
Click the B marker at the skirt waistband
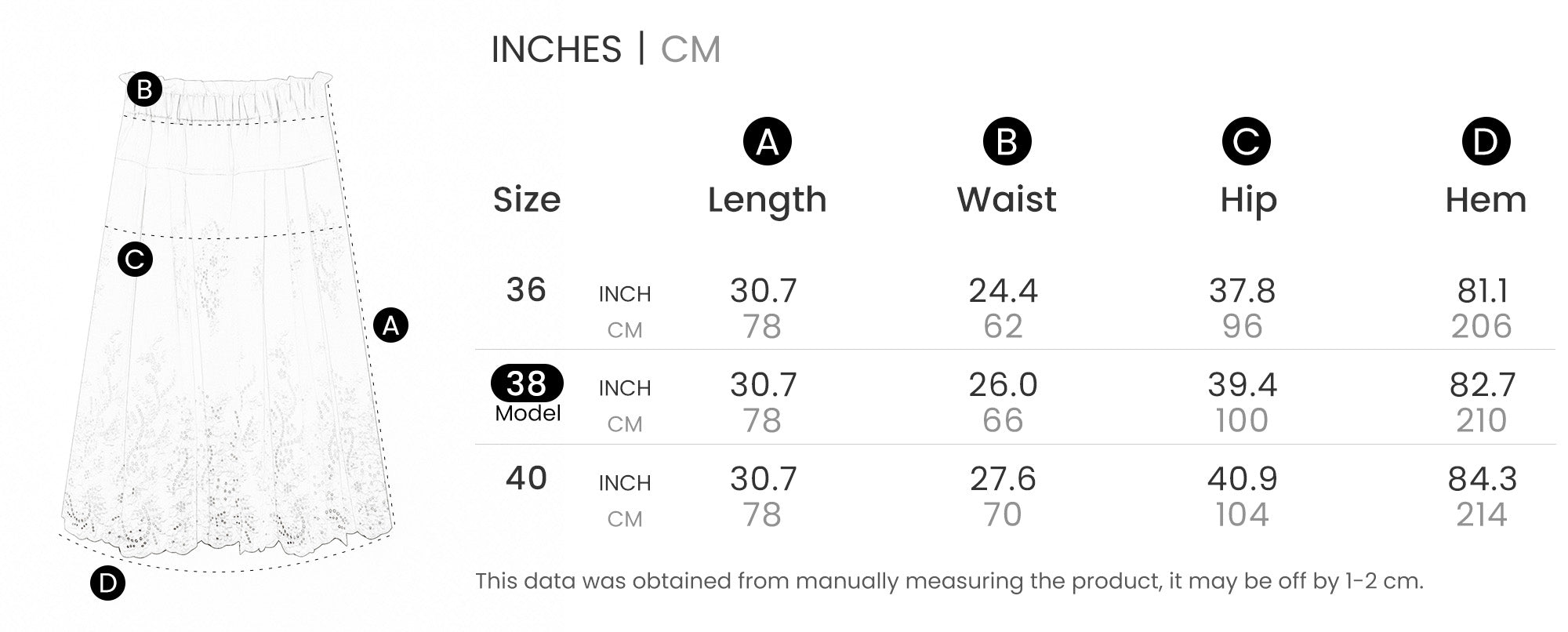[x=144, y=89]
